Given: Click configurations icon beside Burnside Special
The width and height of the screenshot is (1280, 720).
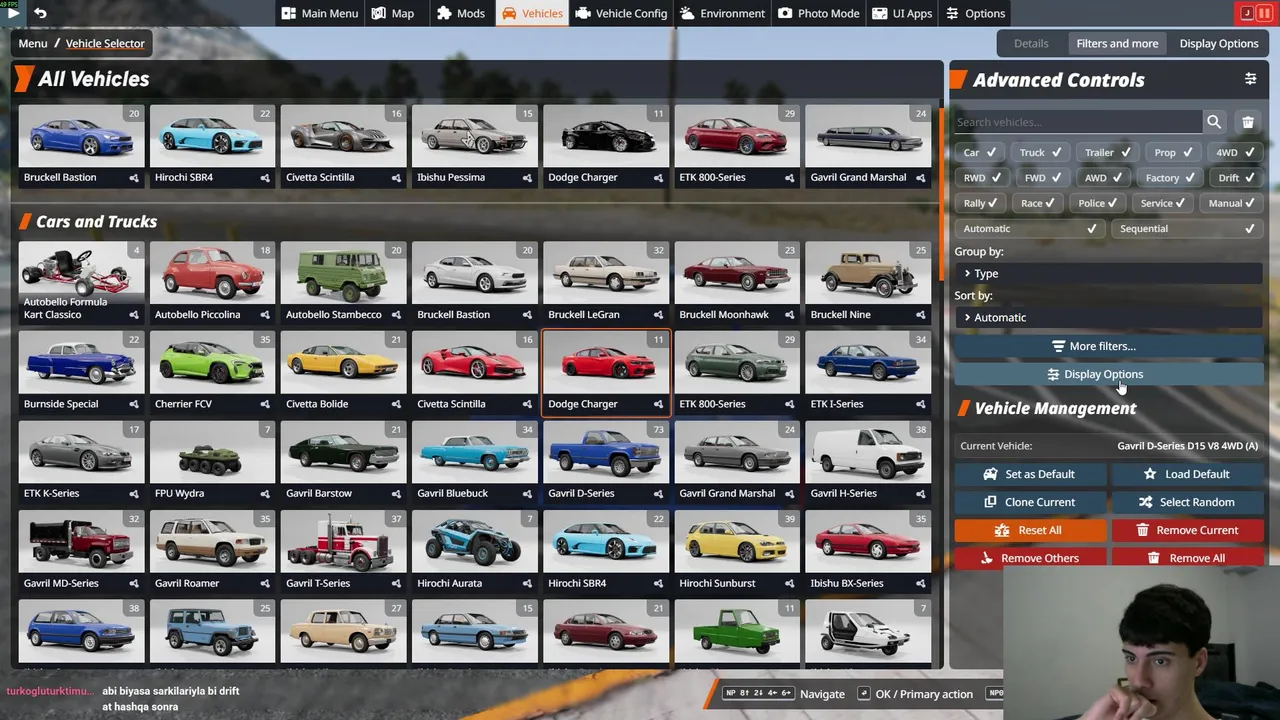Looking at the screenshot, I should pyautogui.click(x=133, y=404).
